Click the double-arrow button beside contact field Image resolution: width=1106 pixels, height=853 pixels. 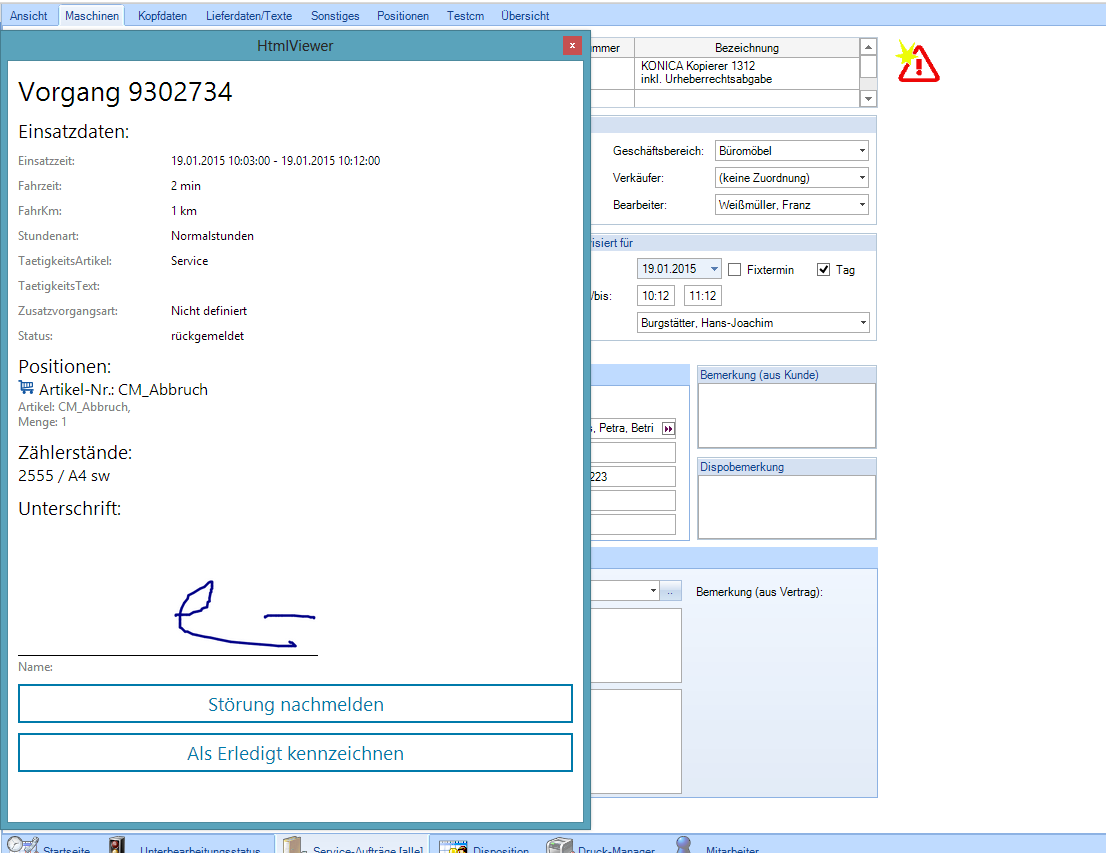(x=669, y=428)
